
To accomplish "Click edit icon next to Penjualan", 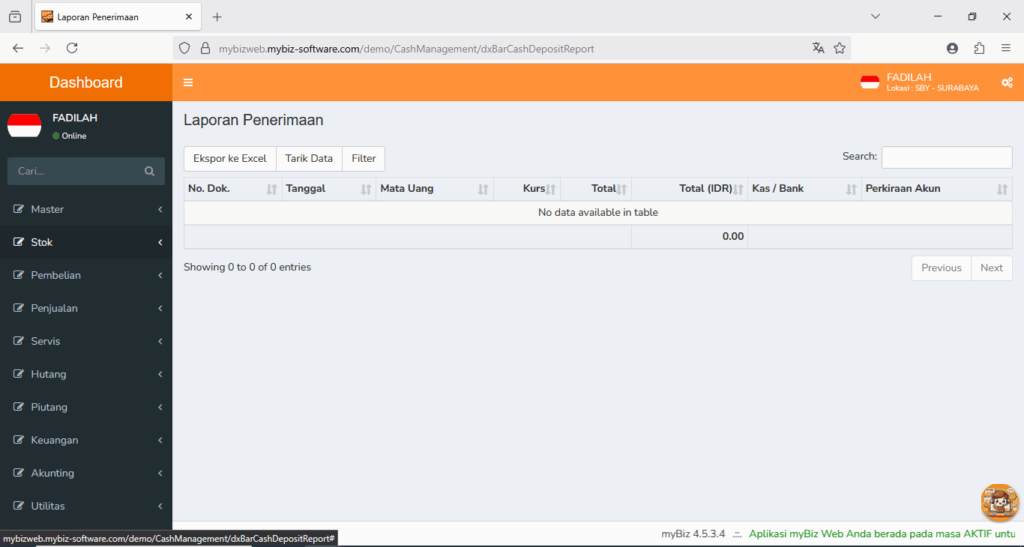I will click(18, 308).
